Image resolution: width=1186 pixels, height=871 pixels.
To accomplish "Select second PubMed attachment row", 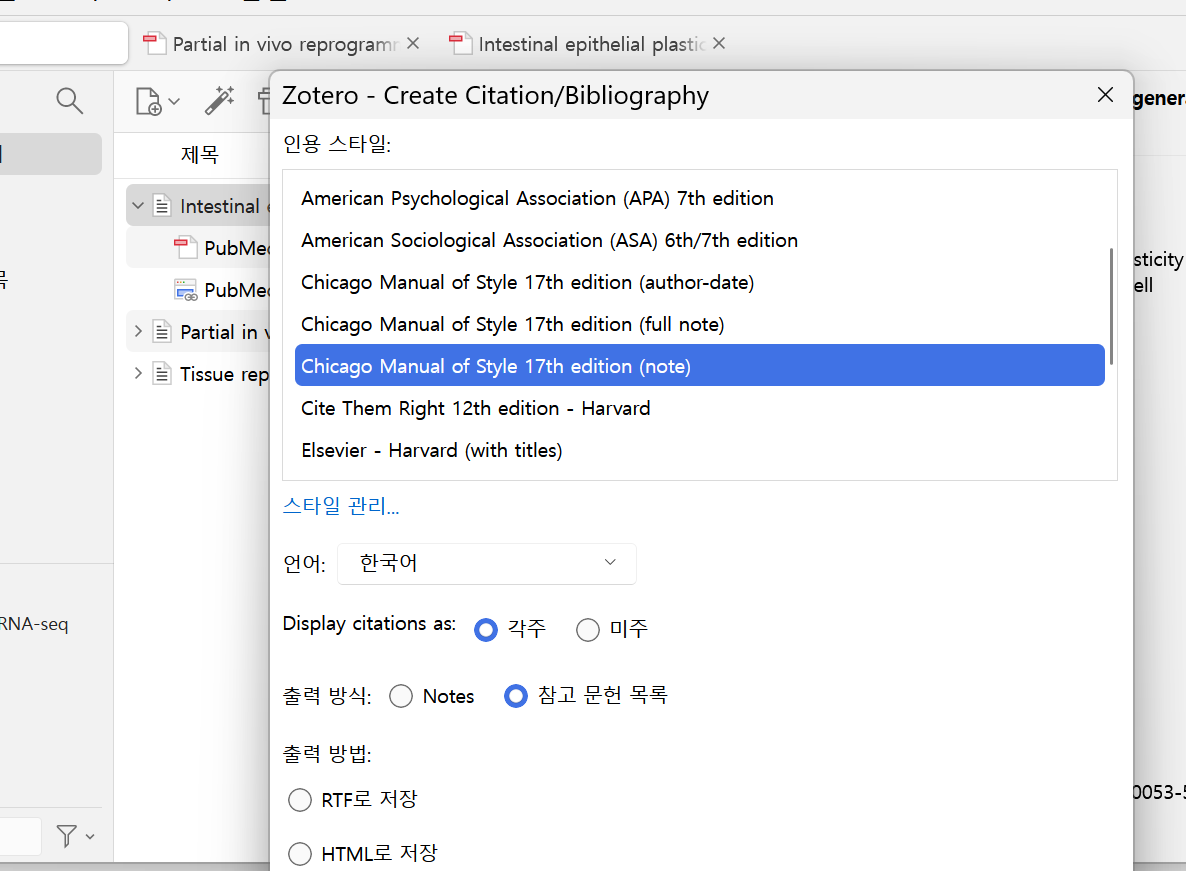I will pos(198,290).
